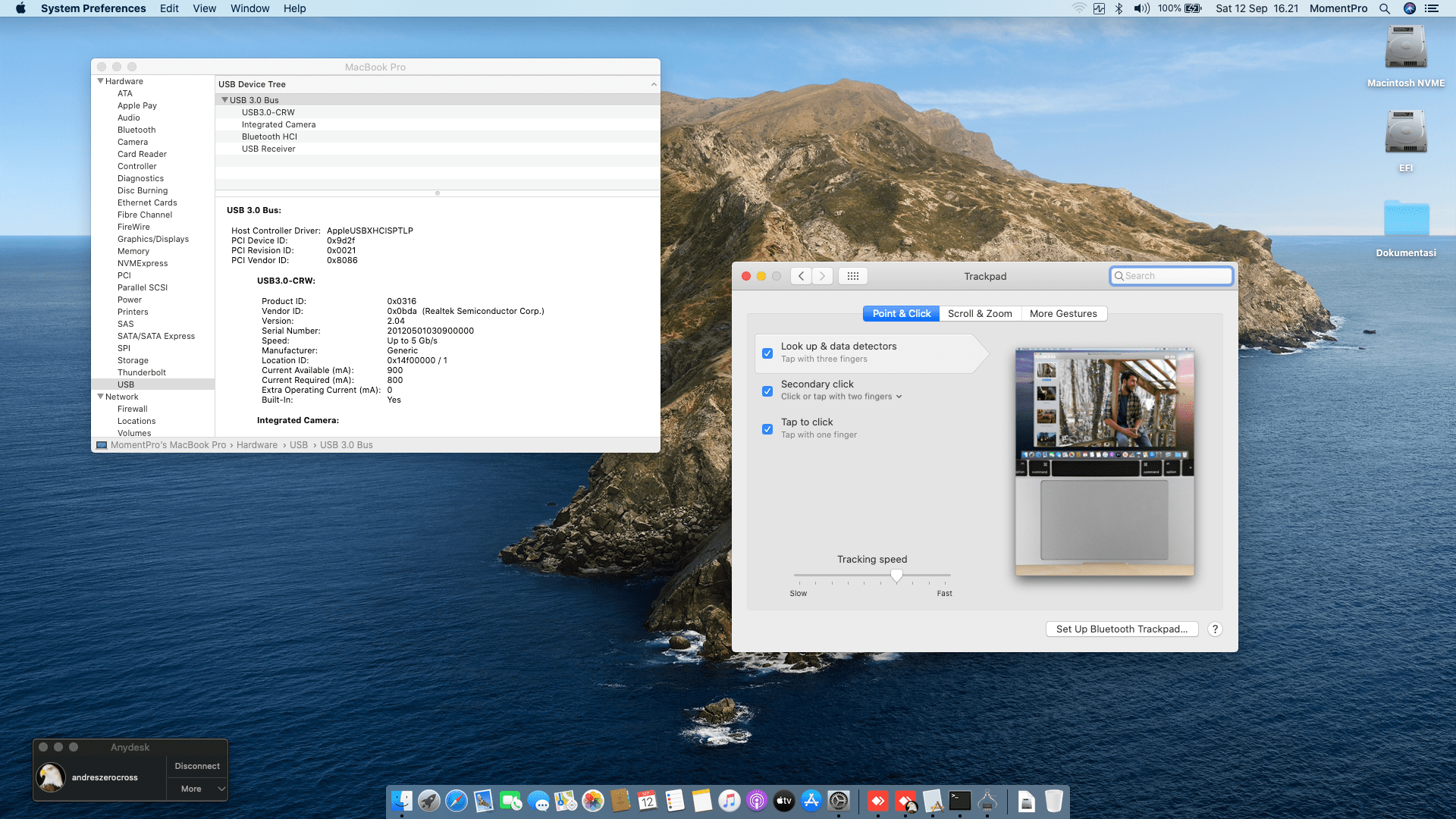Toggle Look up & data detectors checkbox
The width and height of the screenshot is (1456, 819).
(x=767, y=353)
